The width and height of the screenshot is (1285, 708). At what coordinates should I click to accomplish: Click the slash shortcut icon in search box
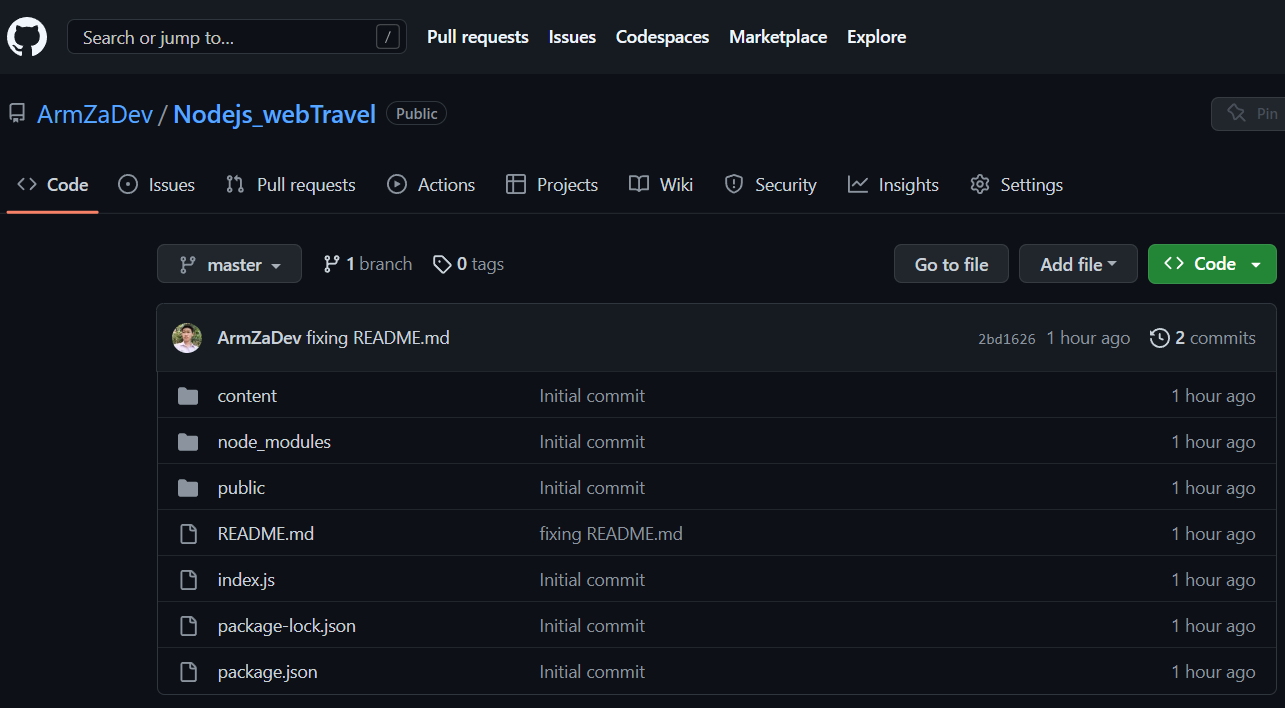(387, 38)
